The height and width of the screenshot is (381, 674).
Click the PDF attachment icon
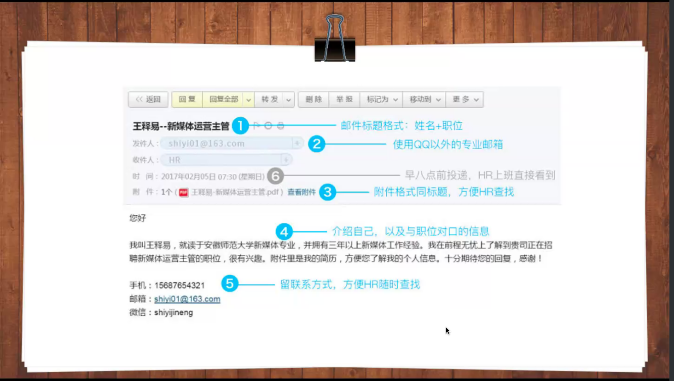(184, 193)
